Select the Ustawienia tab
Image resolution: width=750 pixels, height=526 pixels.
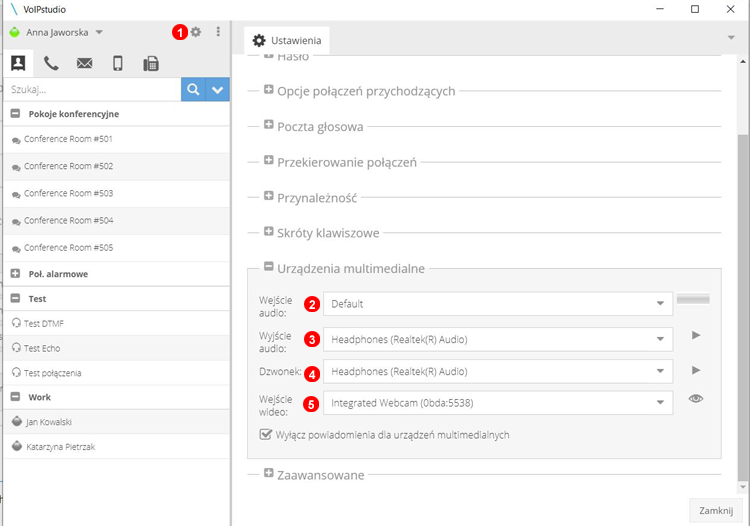286,41
